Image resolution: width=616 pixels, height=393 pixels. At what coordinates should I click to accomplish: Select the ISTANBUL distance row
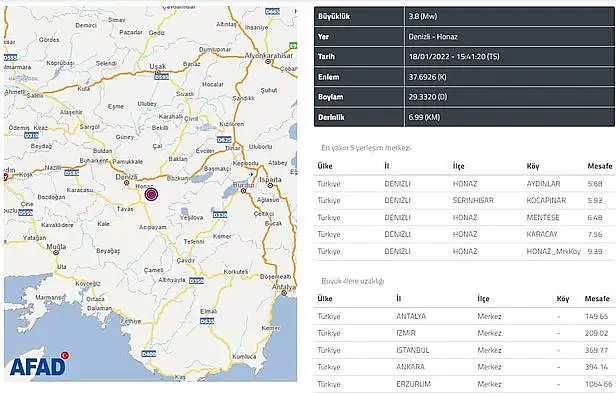pos(464,350)
